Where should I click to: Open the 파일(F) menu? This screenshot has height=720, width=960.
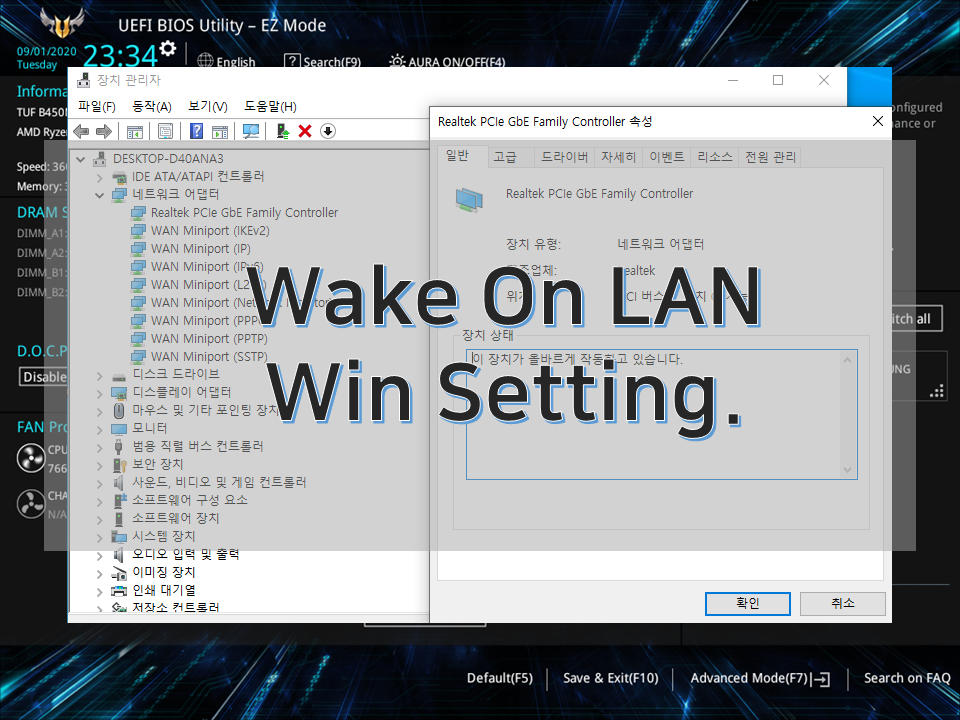[x=97, y=107]
